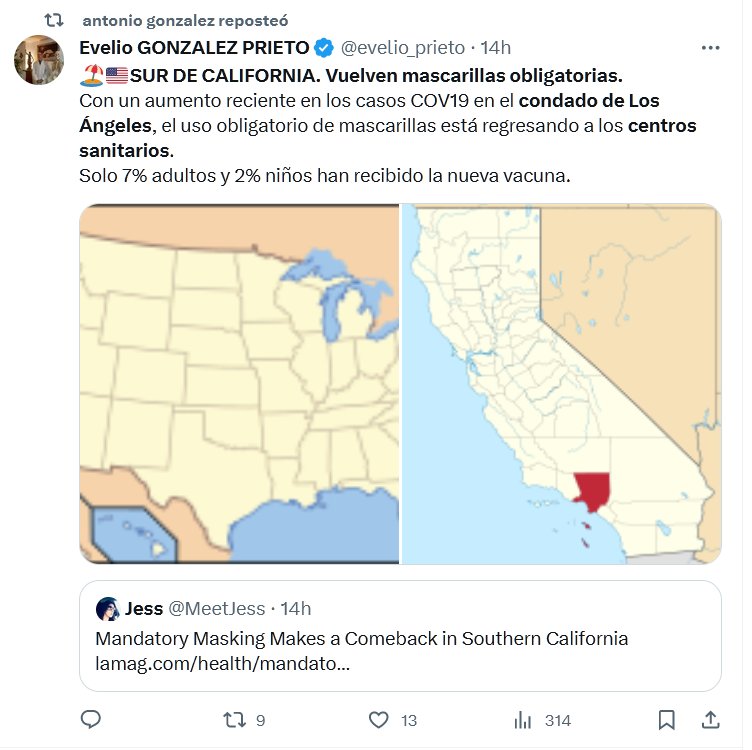
Task: Open the three-dot more options menu
Action: 710,47
